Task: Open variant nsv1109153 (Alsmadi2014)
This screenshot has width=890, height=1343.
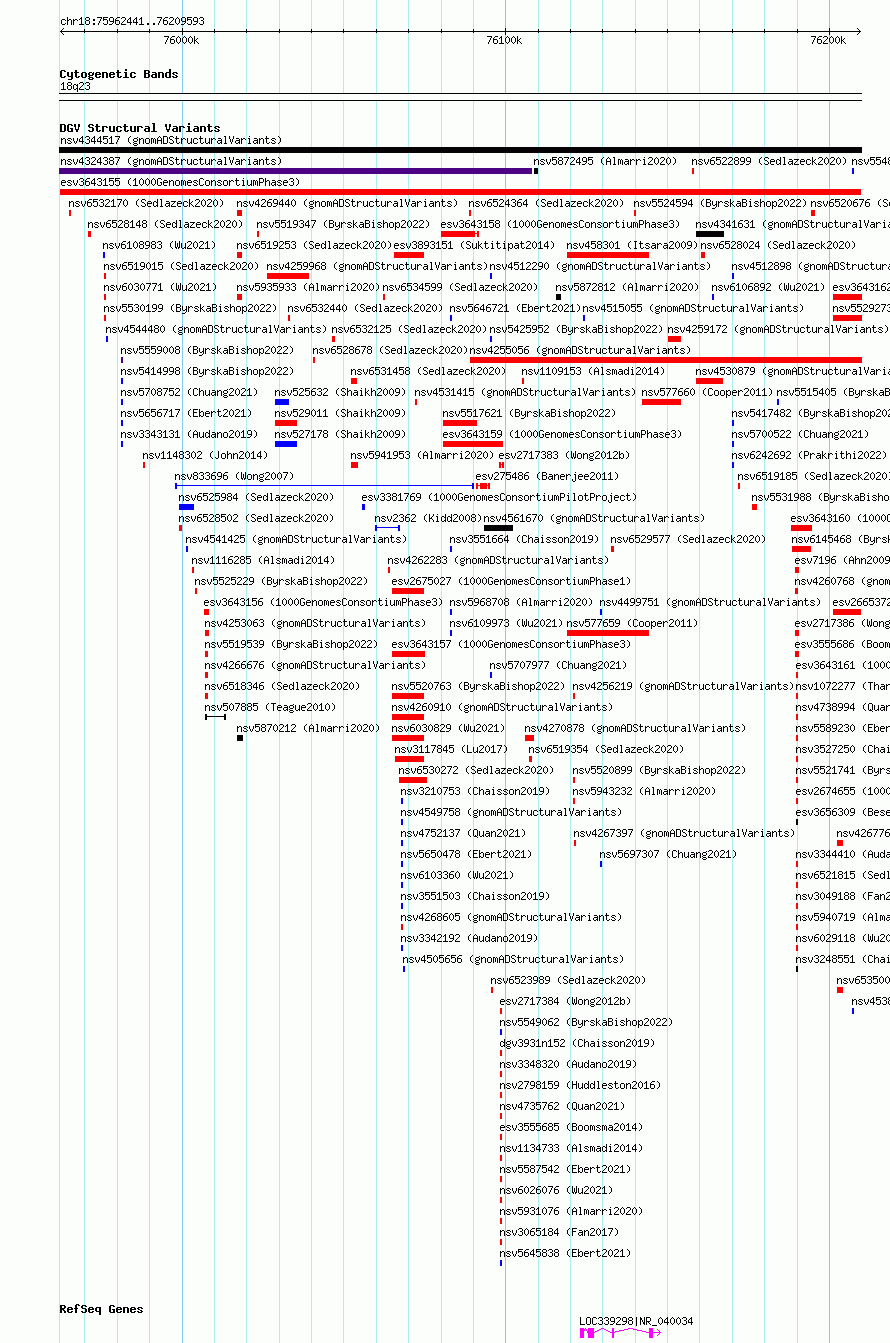Action: pyautogui.click(x=594, y=371)
